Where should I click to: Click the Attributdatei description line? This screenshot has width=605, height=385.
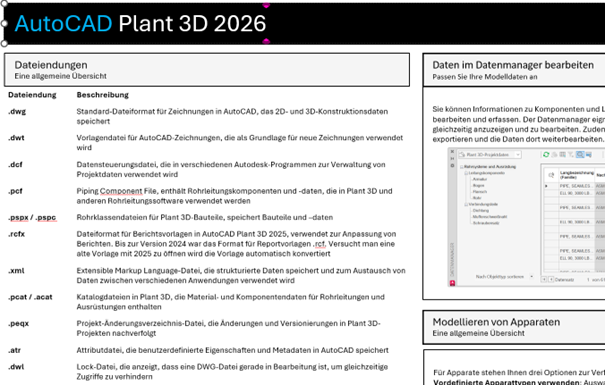tap(232, 350)
